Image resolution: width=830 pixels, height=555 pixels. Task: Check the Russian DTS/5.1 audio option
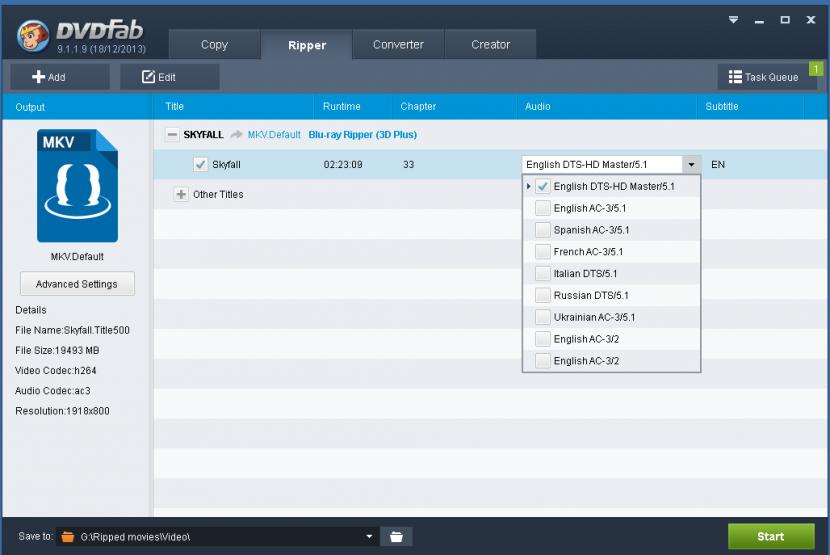(542, 296)
